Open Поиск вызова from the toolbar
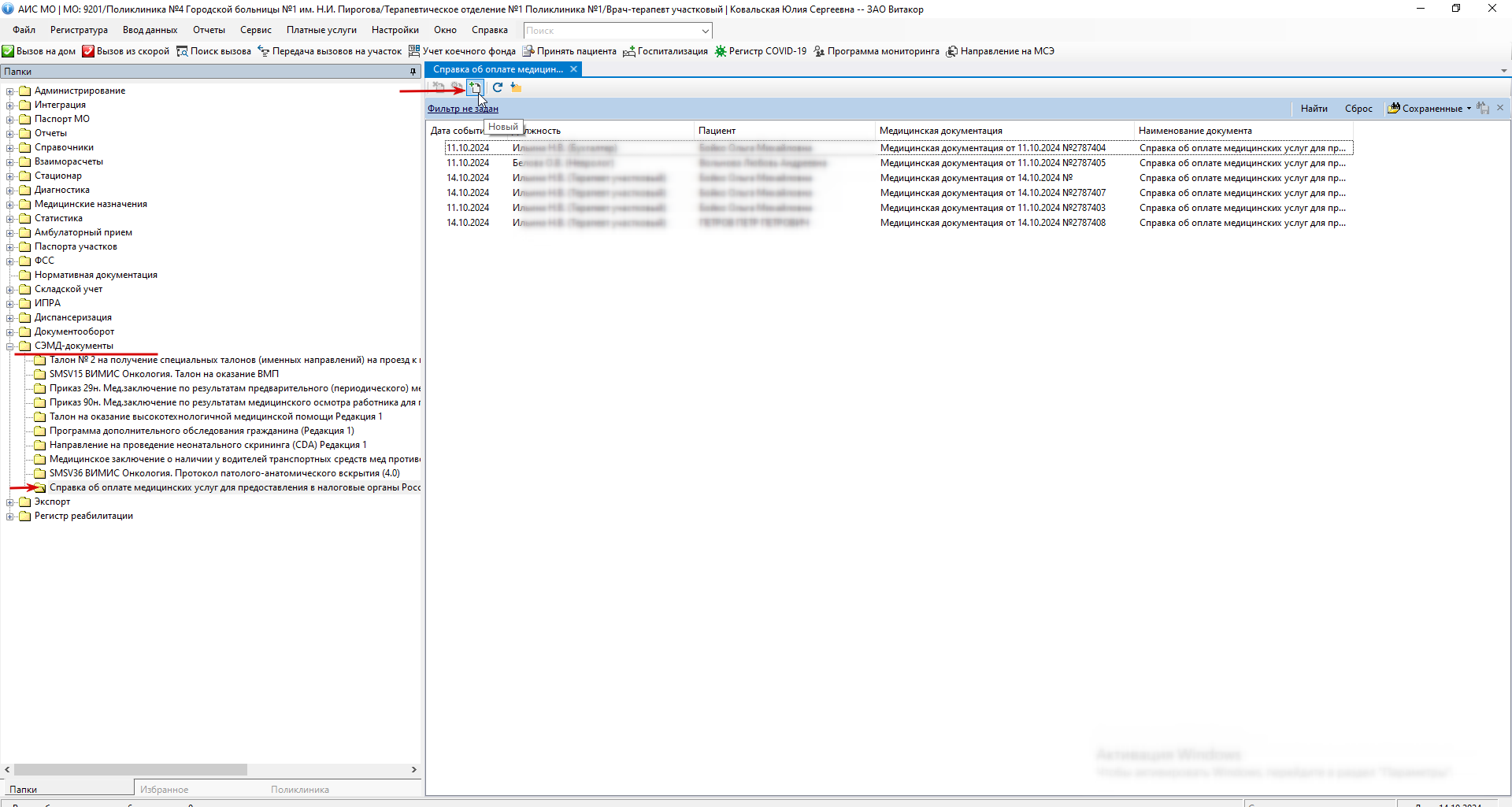 [x=213, y=51]
